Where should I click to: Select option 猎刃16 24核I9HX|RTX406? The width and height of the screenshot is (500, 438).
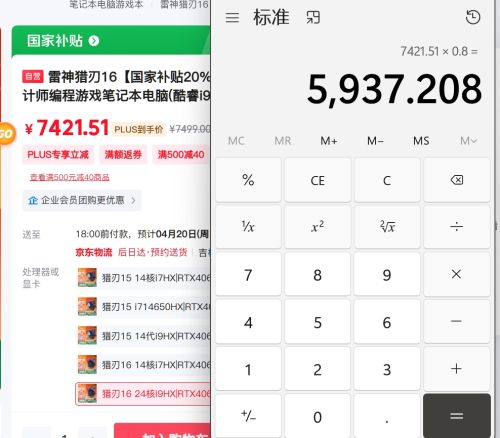tap(144, 394)
